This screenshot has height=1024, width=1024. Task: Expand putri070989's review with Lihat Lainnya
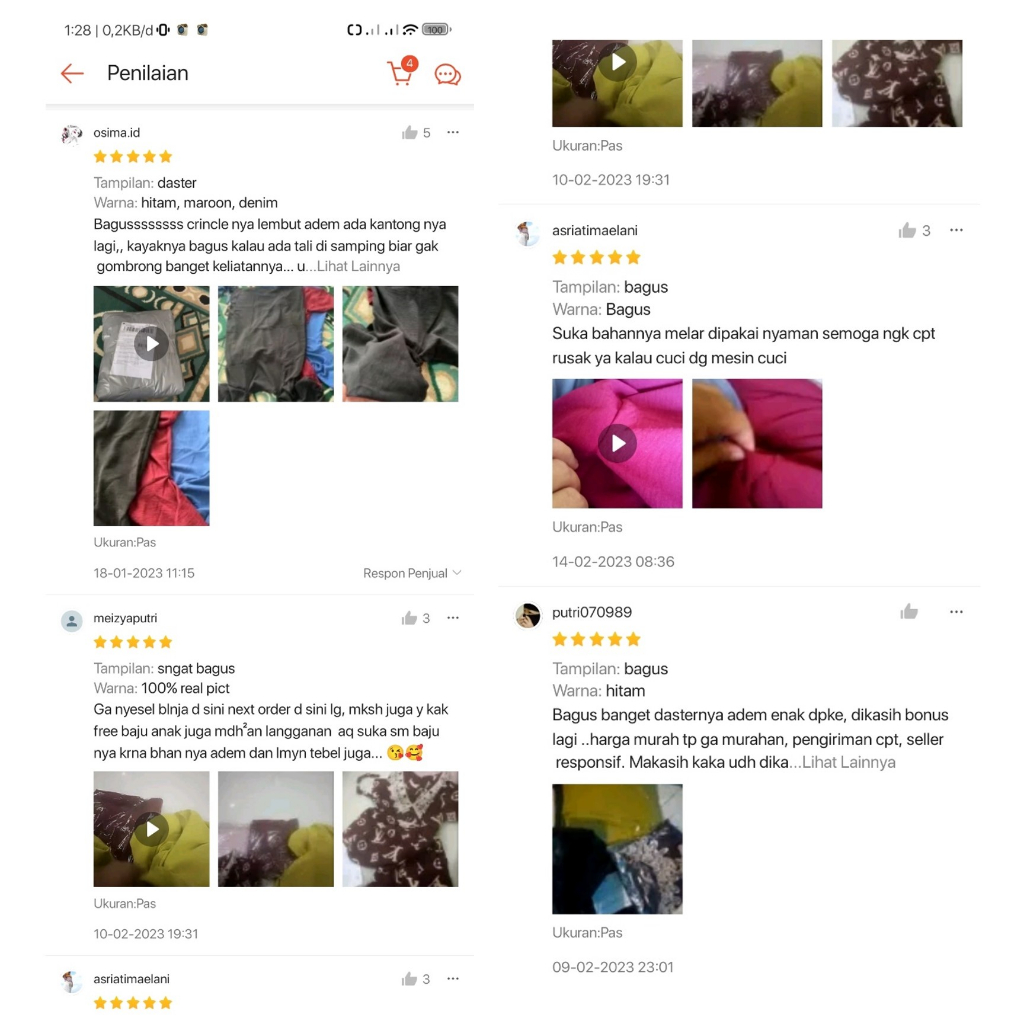(848, 762)
